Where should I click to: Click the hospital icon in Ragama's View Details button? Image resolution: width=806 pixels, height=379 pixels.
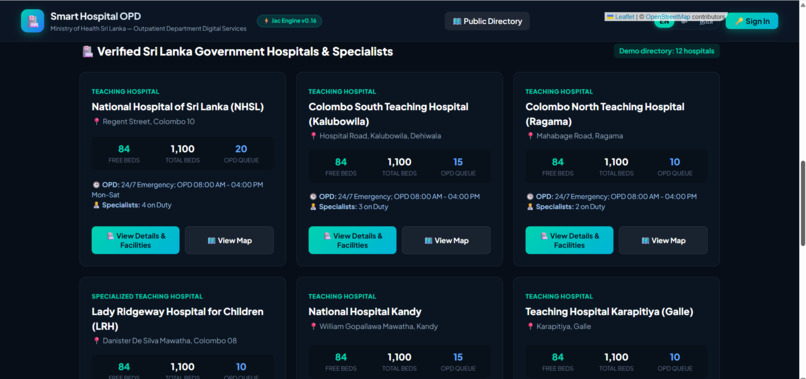(544, 236)
